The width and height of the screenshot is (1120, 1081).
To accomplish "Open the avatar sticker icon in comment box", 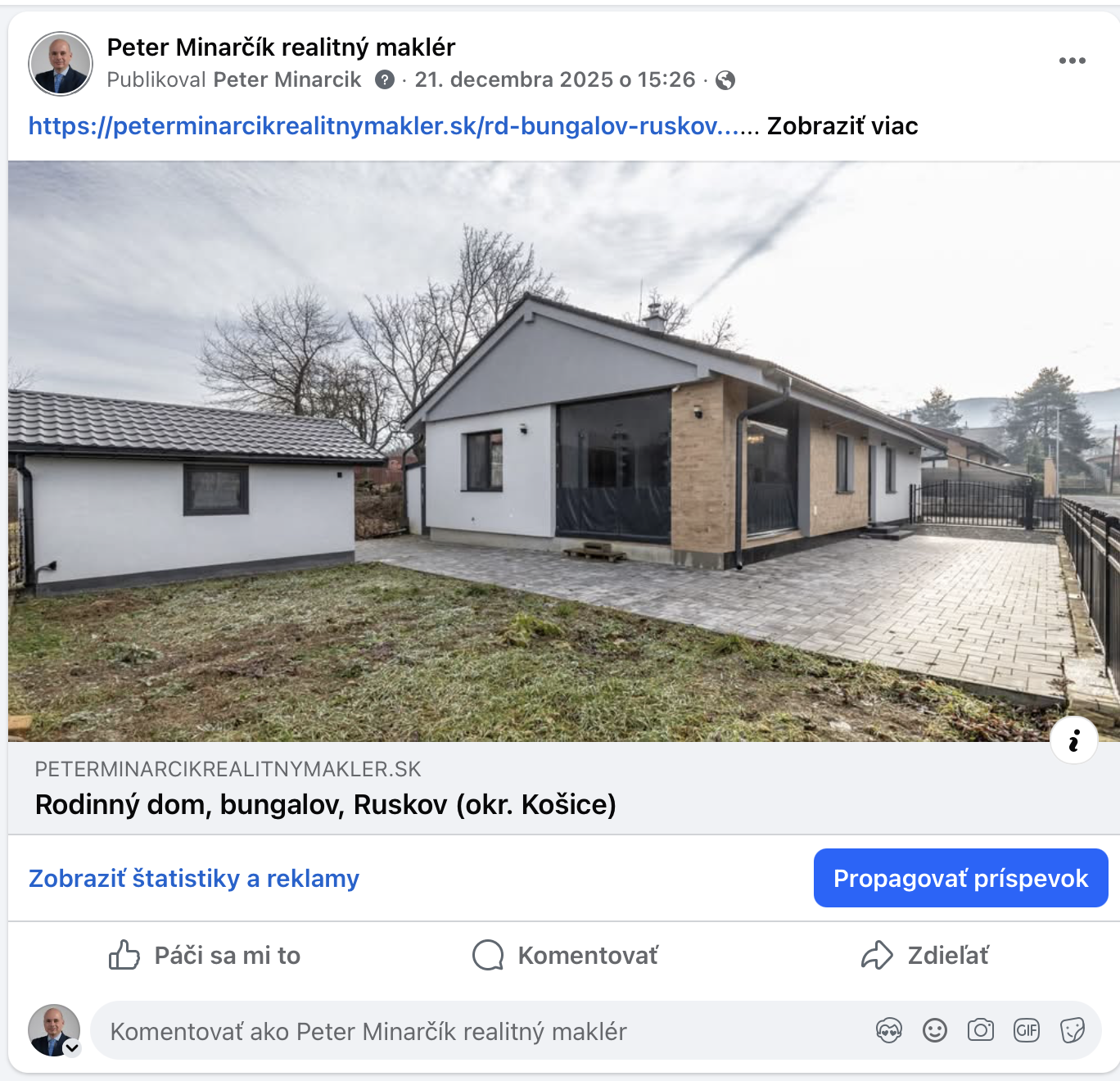I will [889, 1030].
